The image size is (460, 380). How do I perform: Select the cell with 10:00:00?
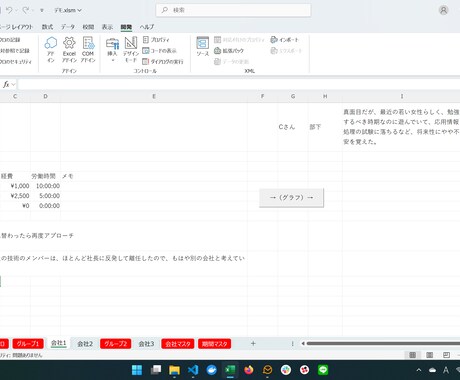(45, 186)
